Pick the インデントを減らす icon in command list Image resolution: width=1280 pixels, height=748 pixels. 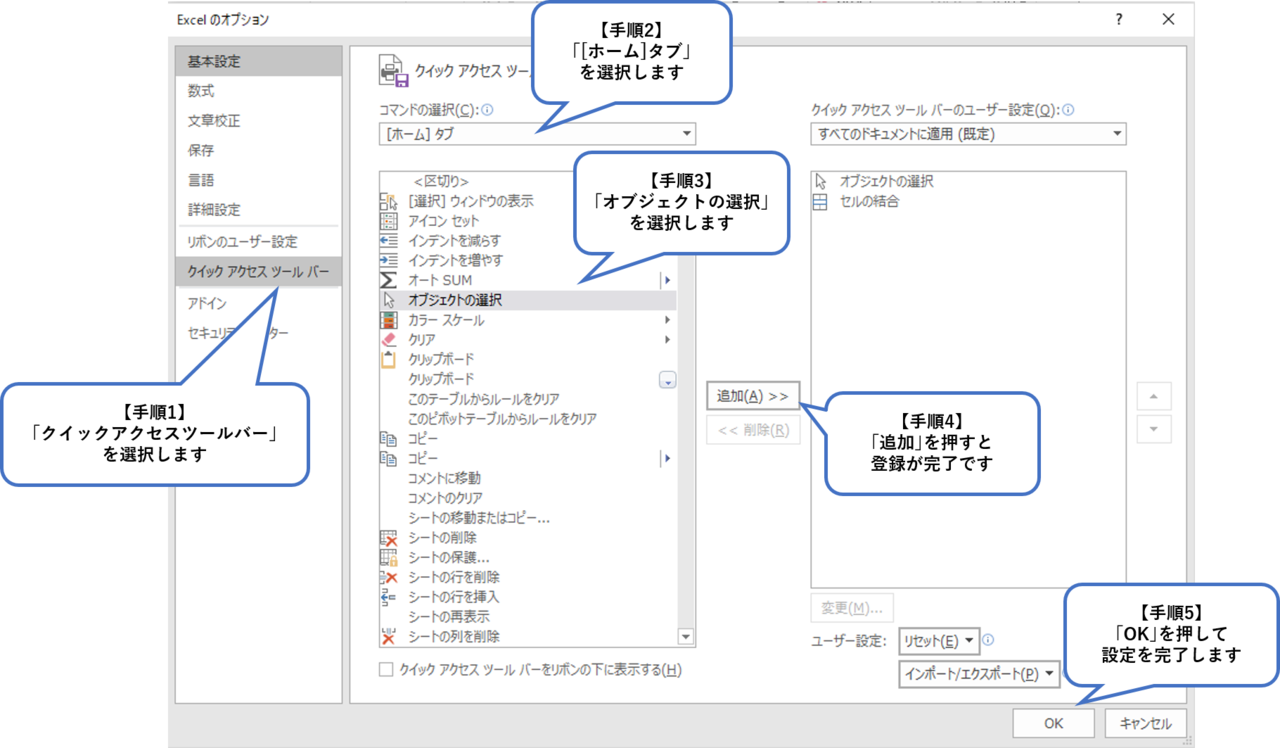[389, 241]
